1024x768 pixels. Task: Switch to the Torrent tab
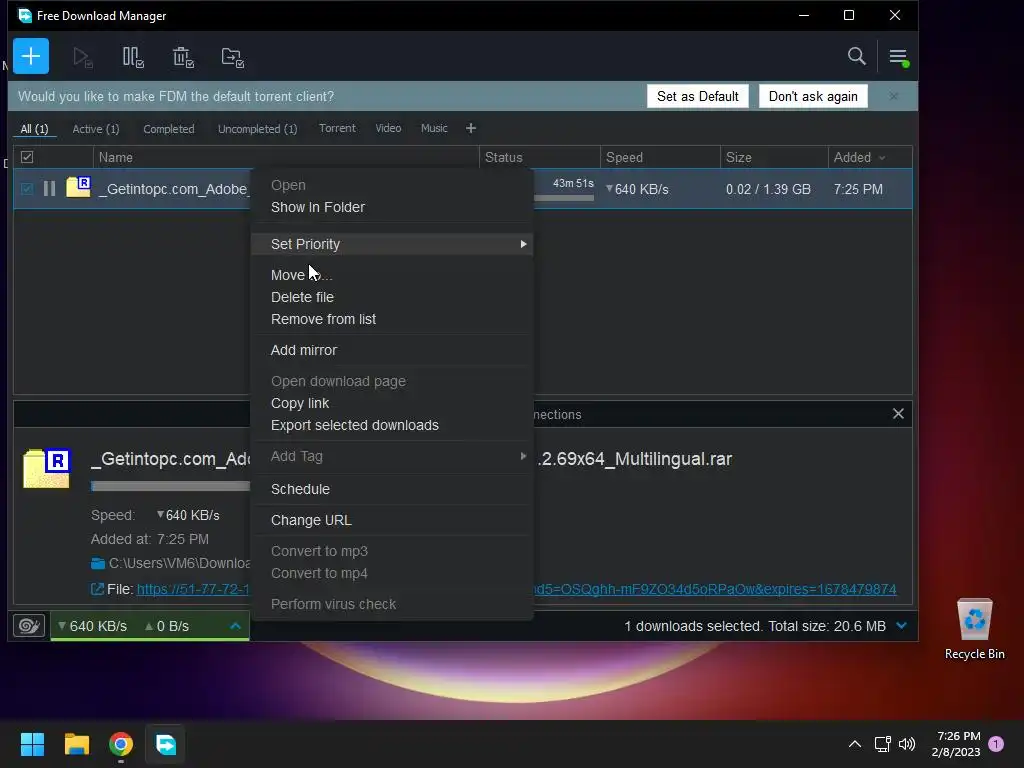(x=337, y=128)
